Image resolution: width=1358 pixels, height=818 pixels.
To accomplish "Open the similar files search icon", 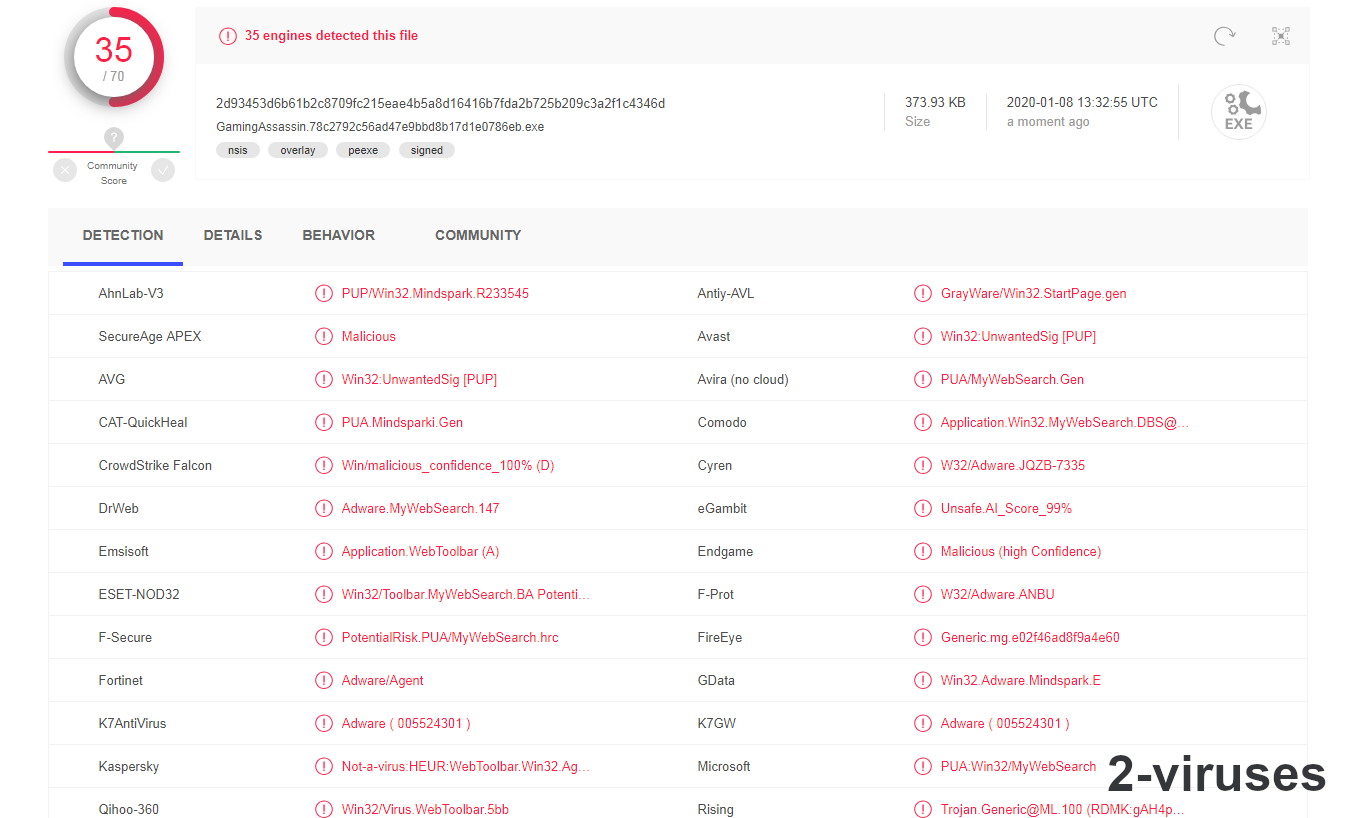I will click(x=1280, y=36).
